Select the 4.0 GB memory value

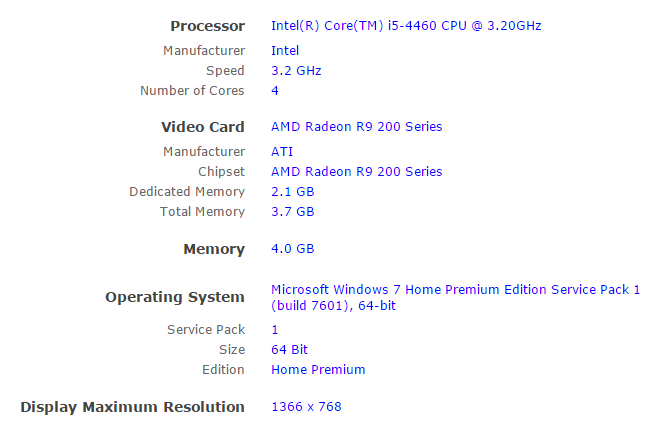point(293,249)
